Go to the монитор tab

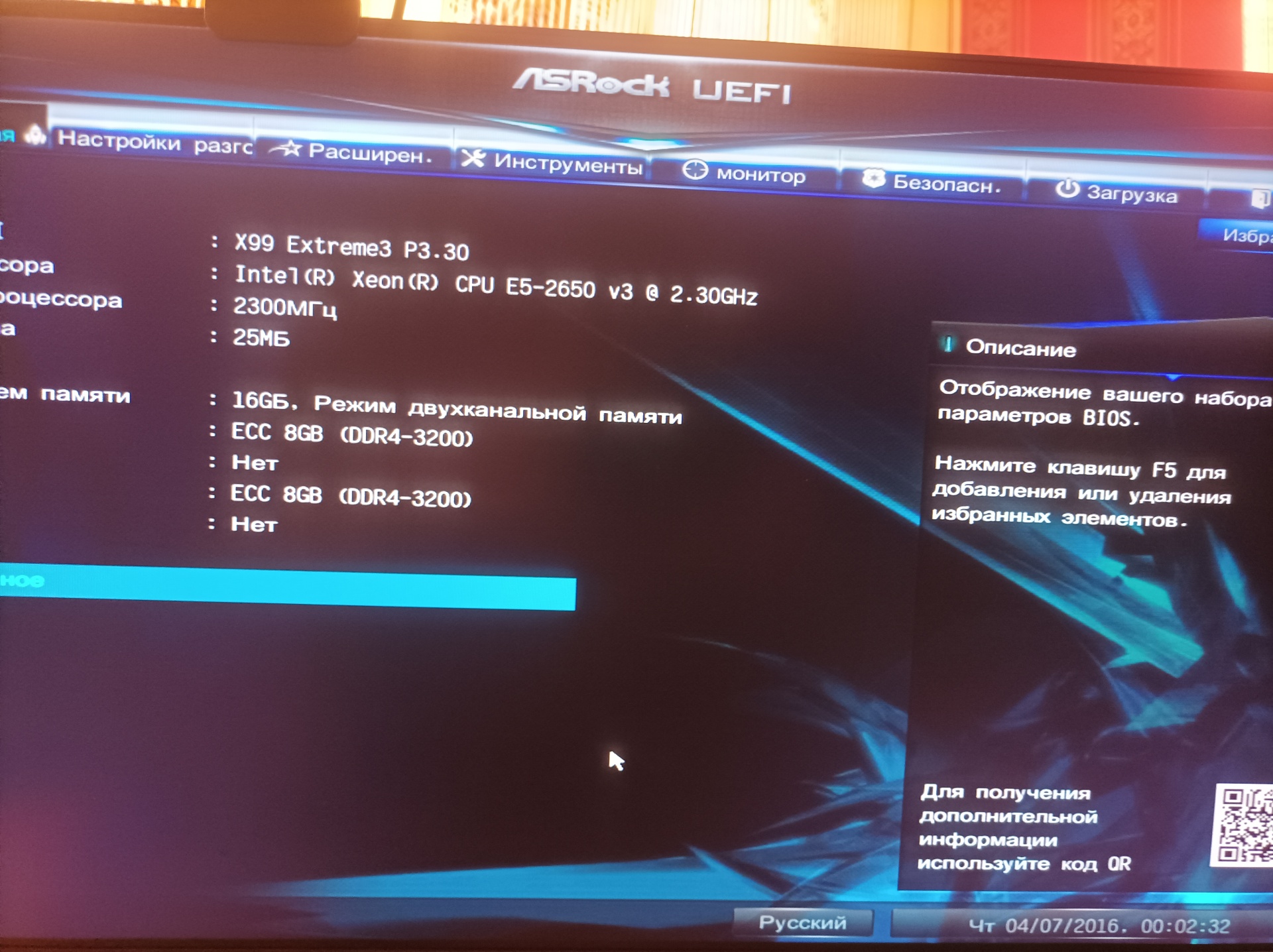coord(745,173)
